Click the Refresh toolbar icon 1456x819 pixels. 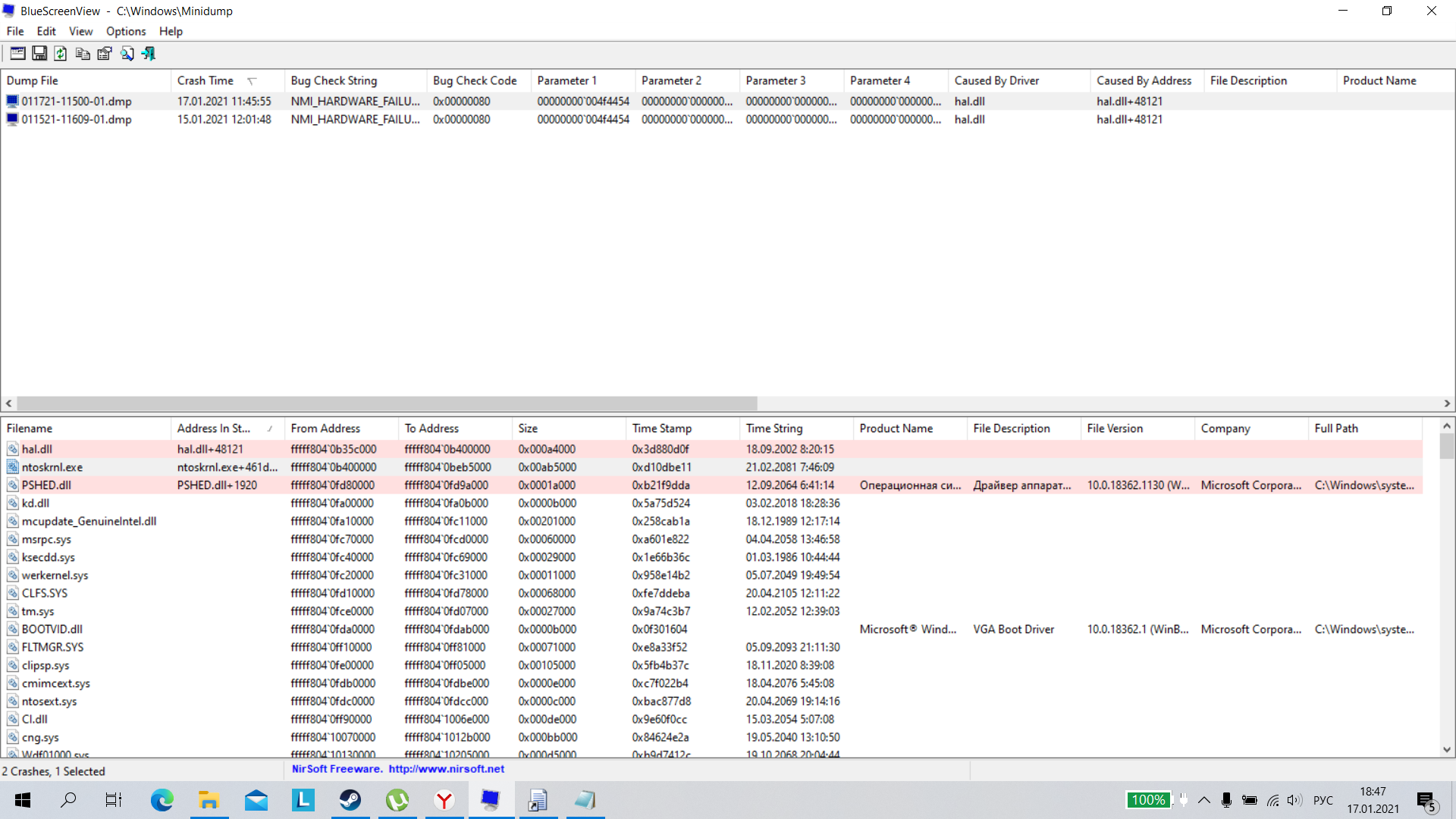[x=61, y=53]
